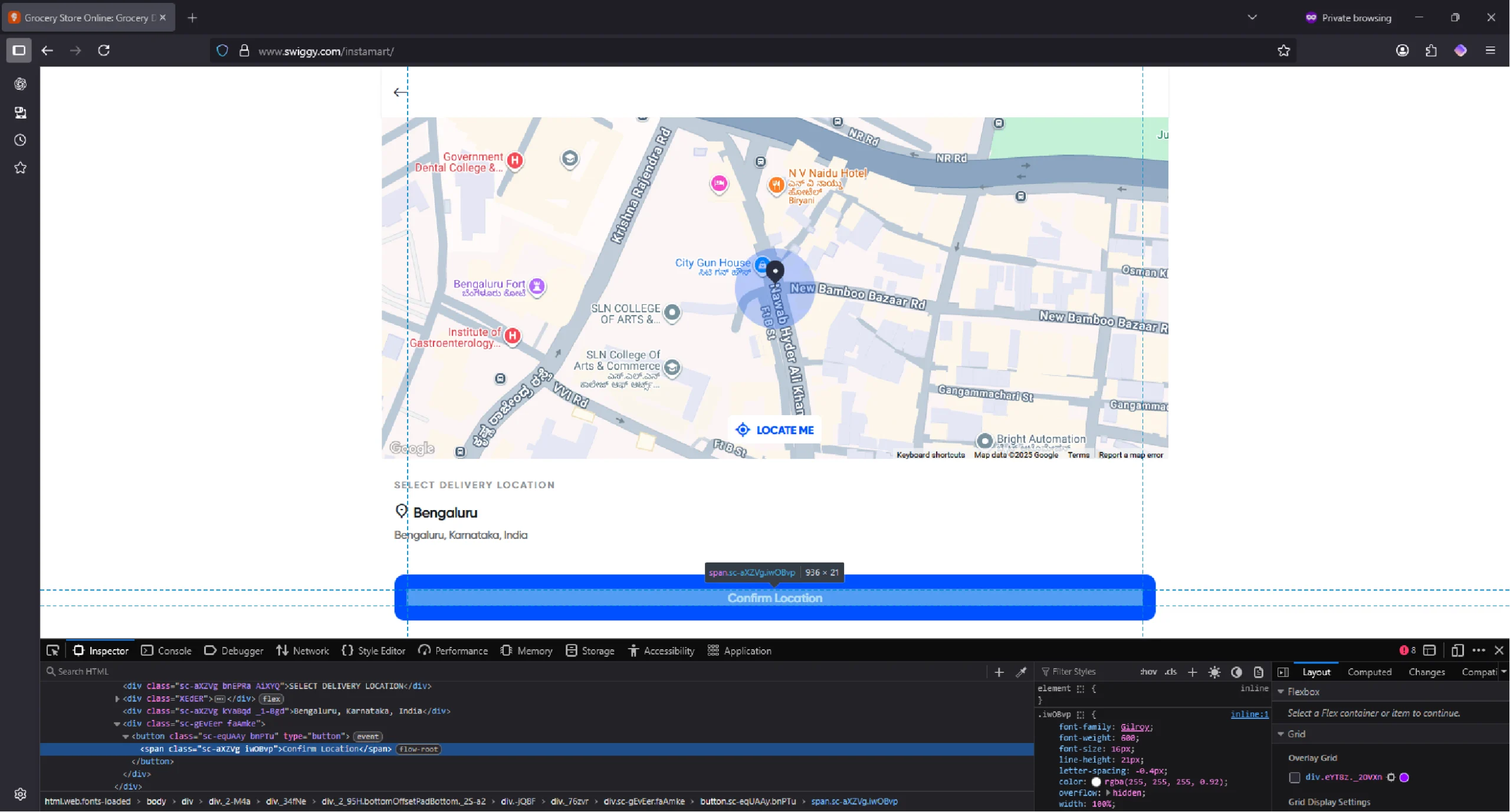Click the back arrow on the location page
1510x812 pixels.
(400, 92)
